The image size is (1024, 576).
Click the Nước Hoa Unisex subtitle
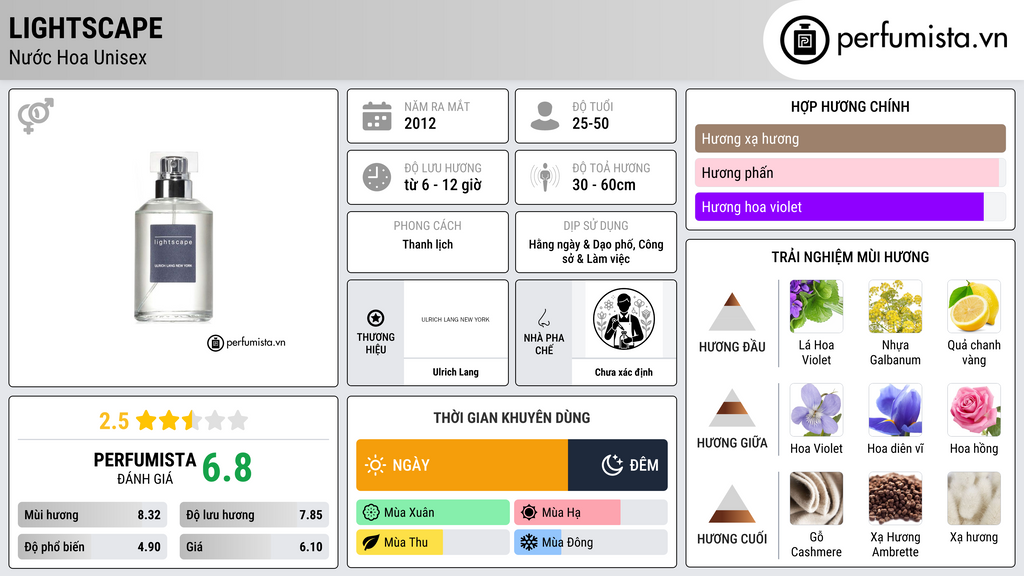78,57
